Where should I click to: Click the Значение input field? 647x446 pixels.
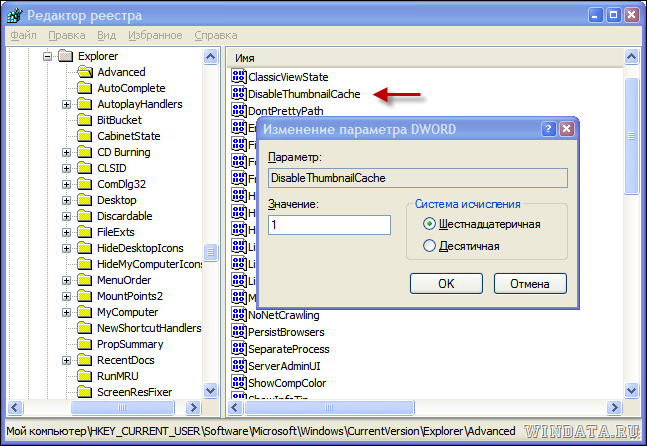click(x=329, y=225)
